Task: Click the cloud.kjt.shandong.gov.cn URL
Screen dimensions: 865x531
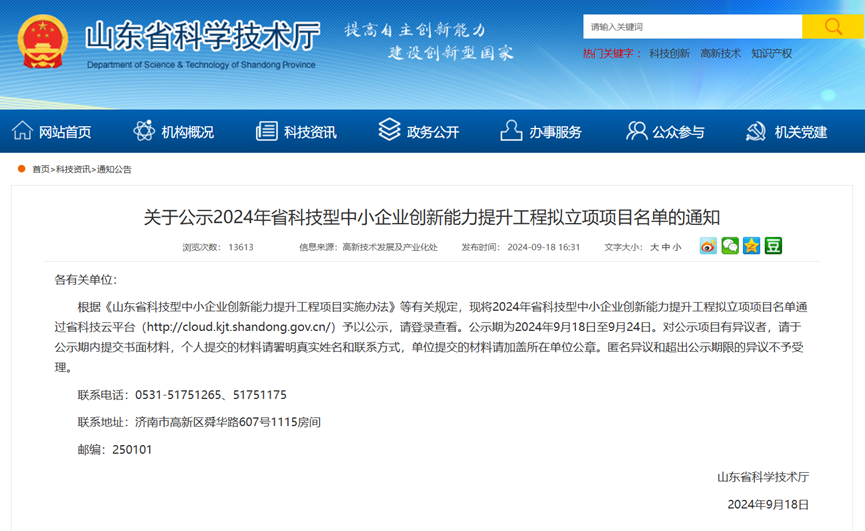Action: point(239,327)
